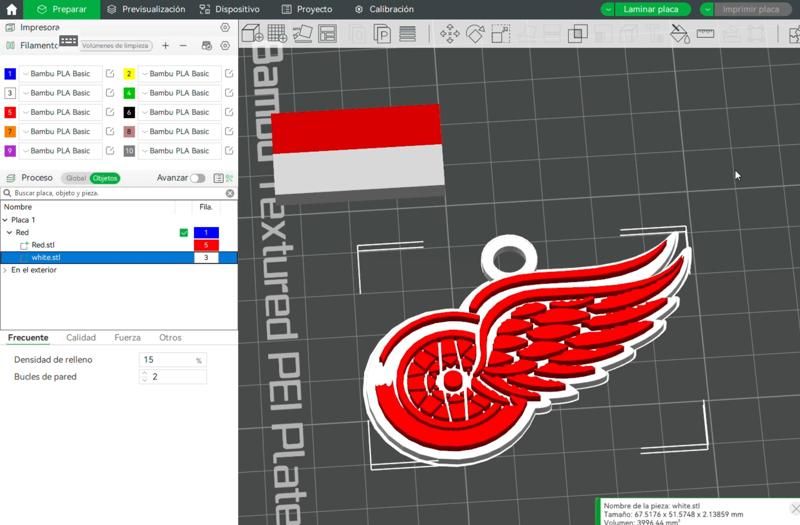
Task: Select the Measure ruler tool
Action: 706,34
